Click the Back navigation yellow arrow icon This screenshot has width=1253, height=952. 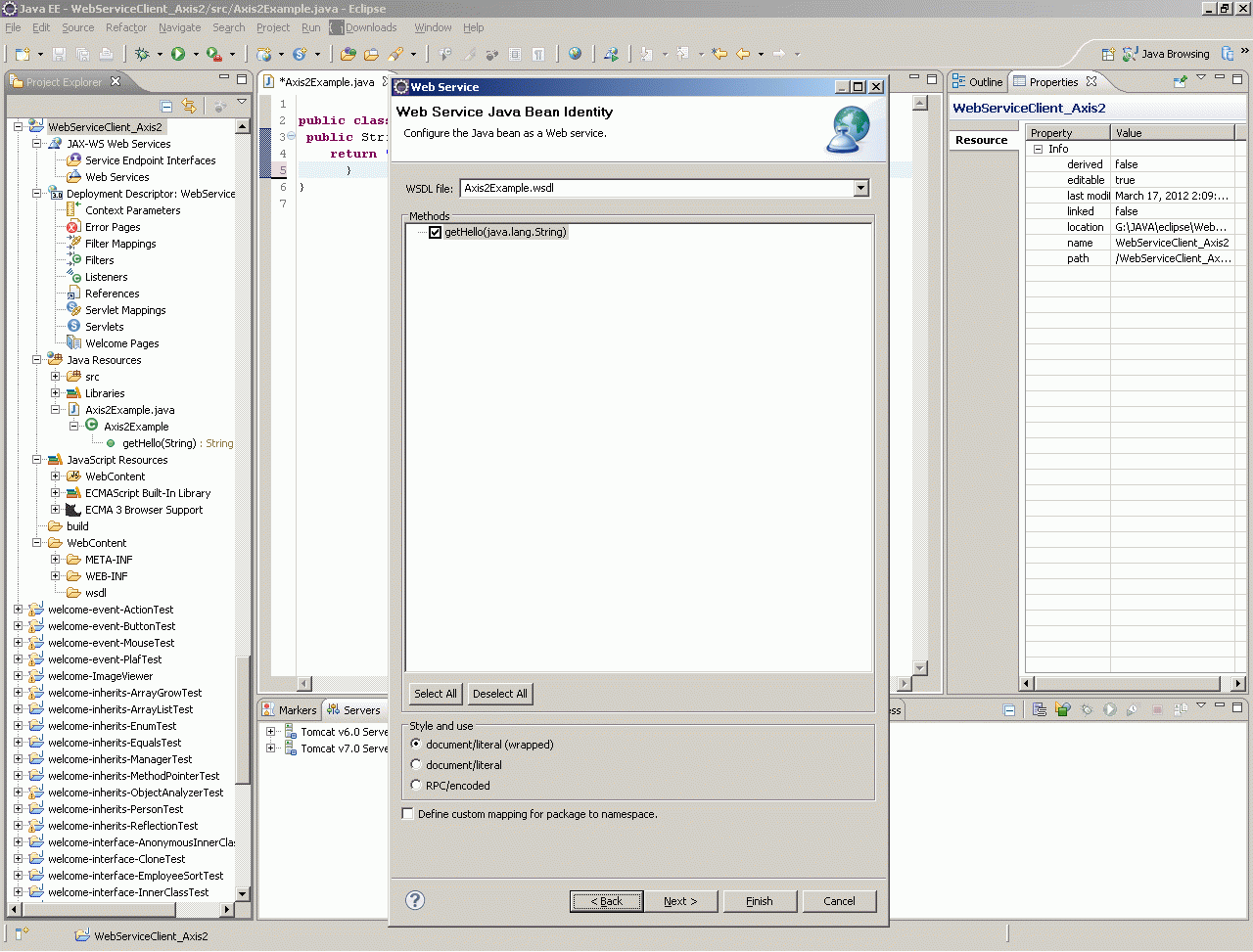pos(743,54)
